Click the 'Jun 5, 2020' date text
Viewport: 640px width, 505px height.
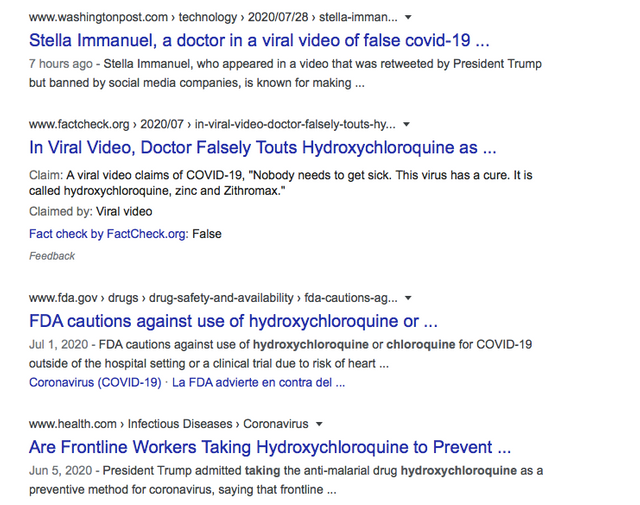60,471
